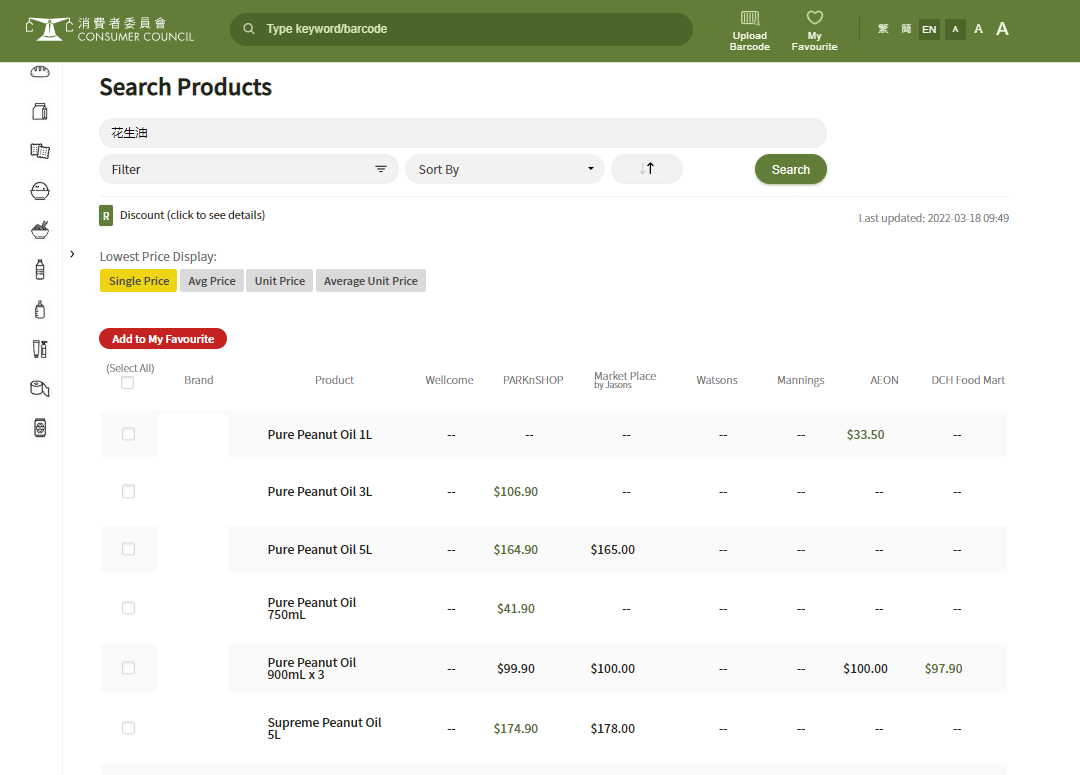Open the milk carton category icon

[x=40, y=112]
